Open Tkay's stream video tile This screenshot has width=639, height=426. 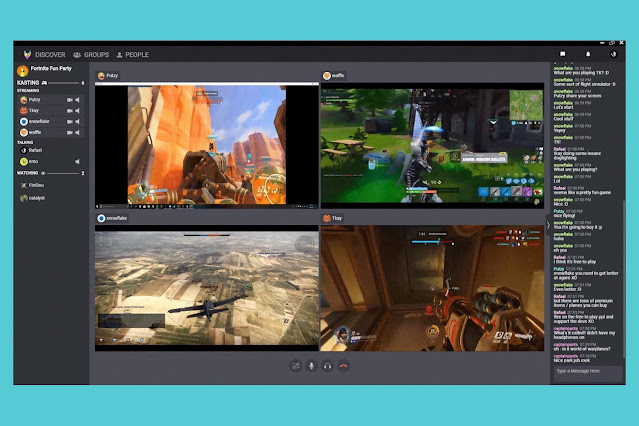432,288
